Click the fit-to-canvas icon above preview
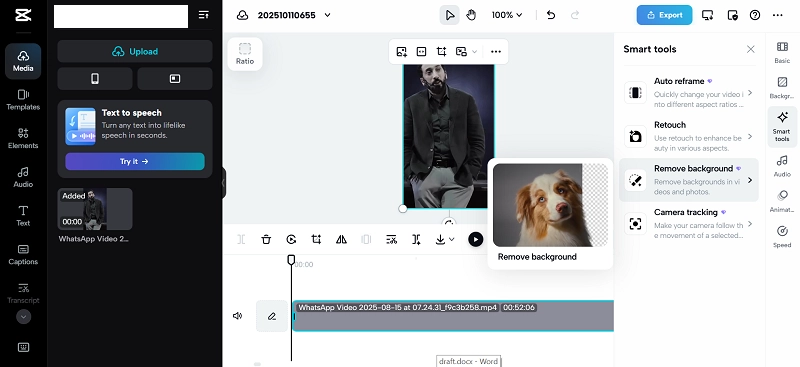This screenshot has width=800, height=367. point(421,52)
